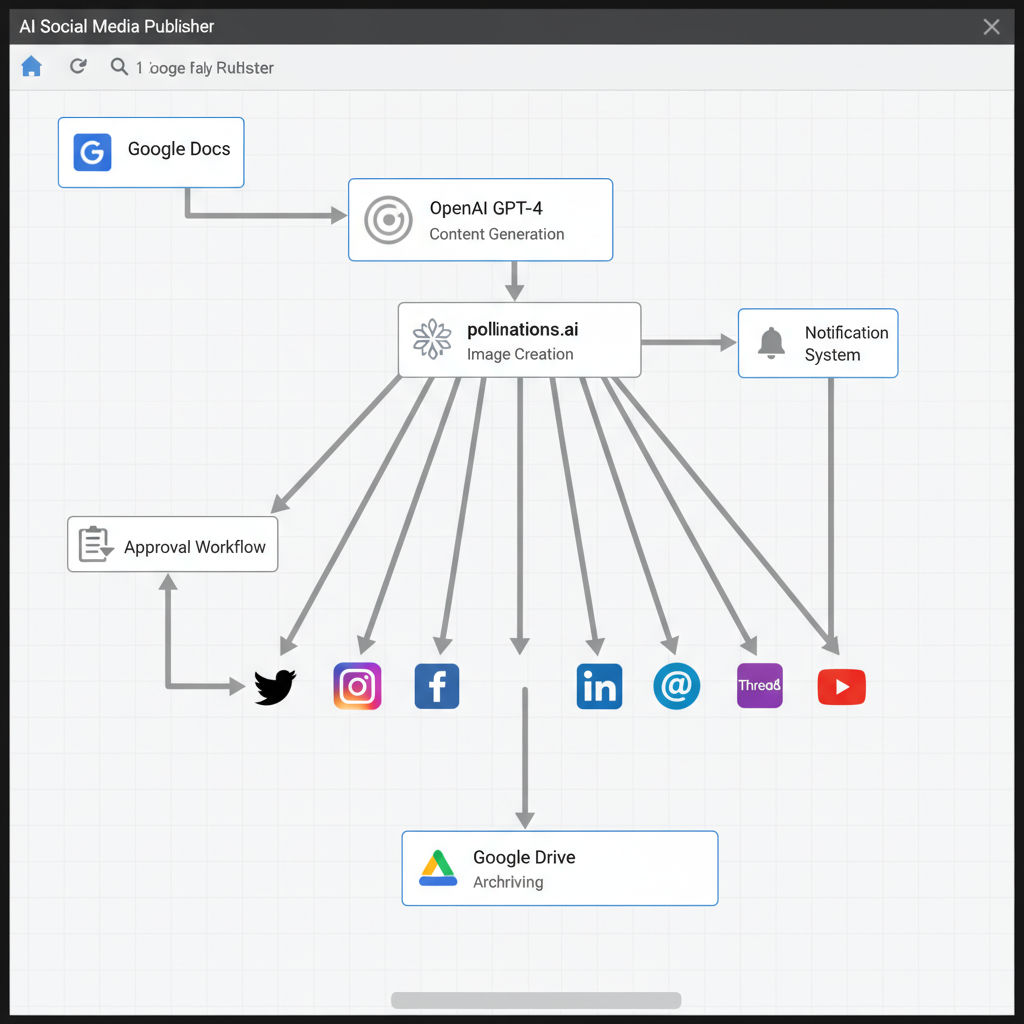This screenshot has height=1024, width=1024.
Task: Select the Google Drive triangle icon
Action: [x=437, y=866]
